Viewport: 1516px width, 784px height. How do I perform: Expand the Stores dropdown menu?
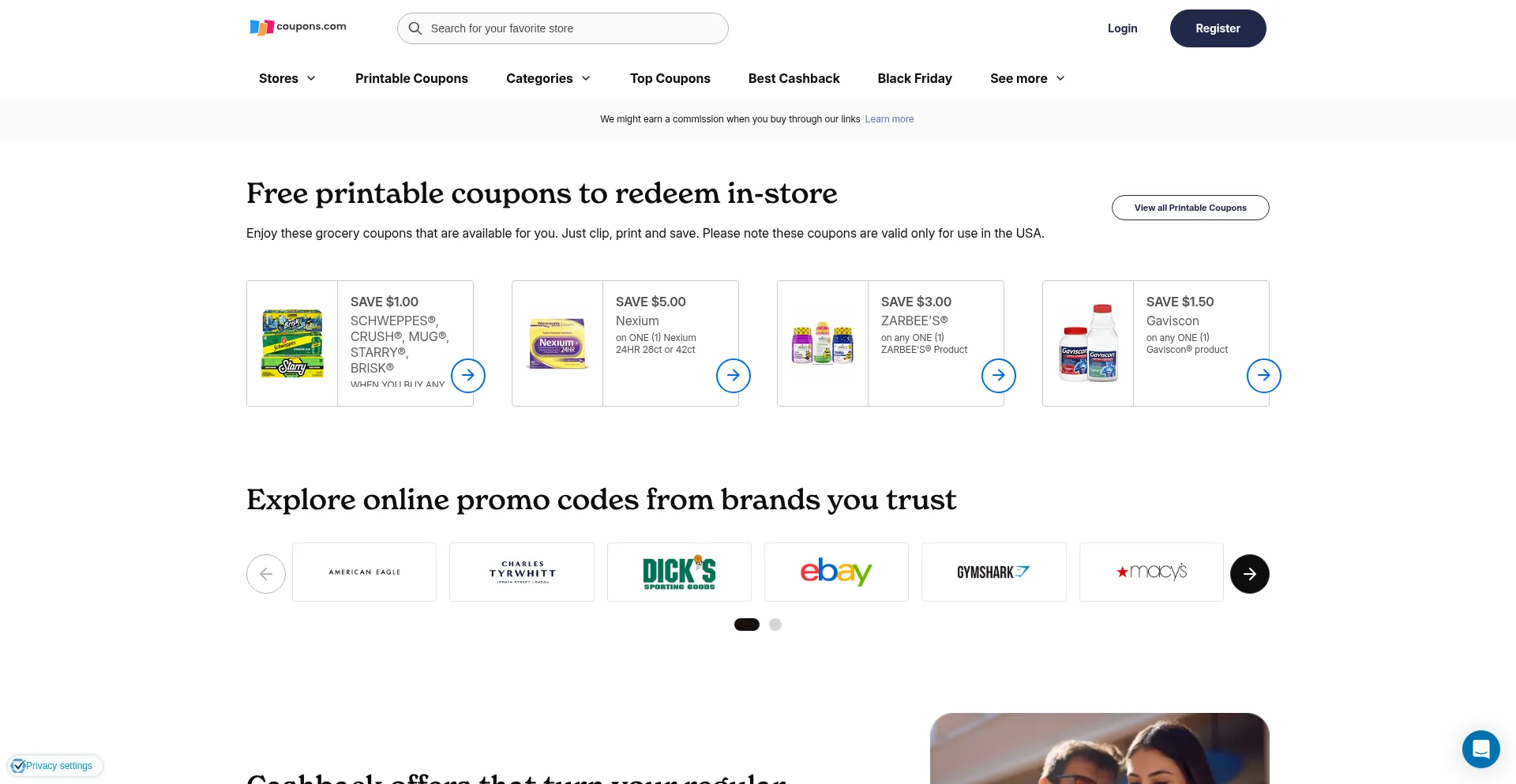coord(287,78)
